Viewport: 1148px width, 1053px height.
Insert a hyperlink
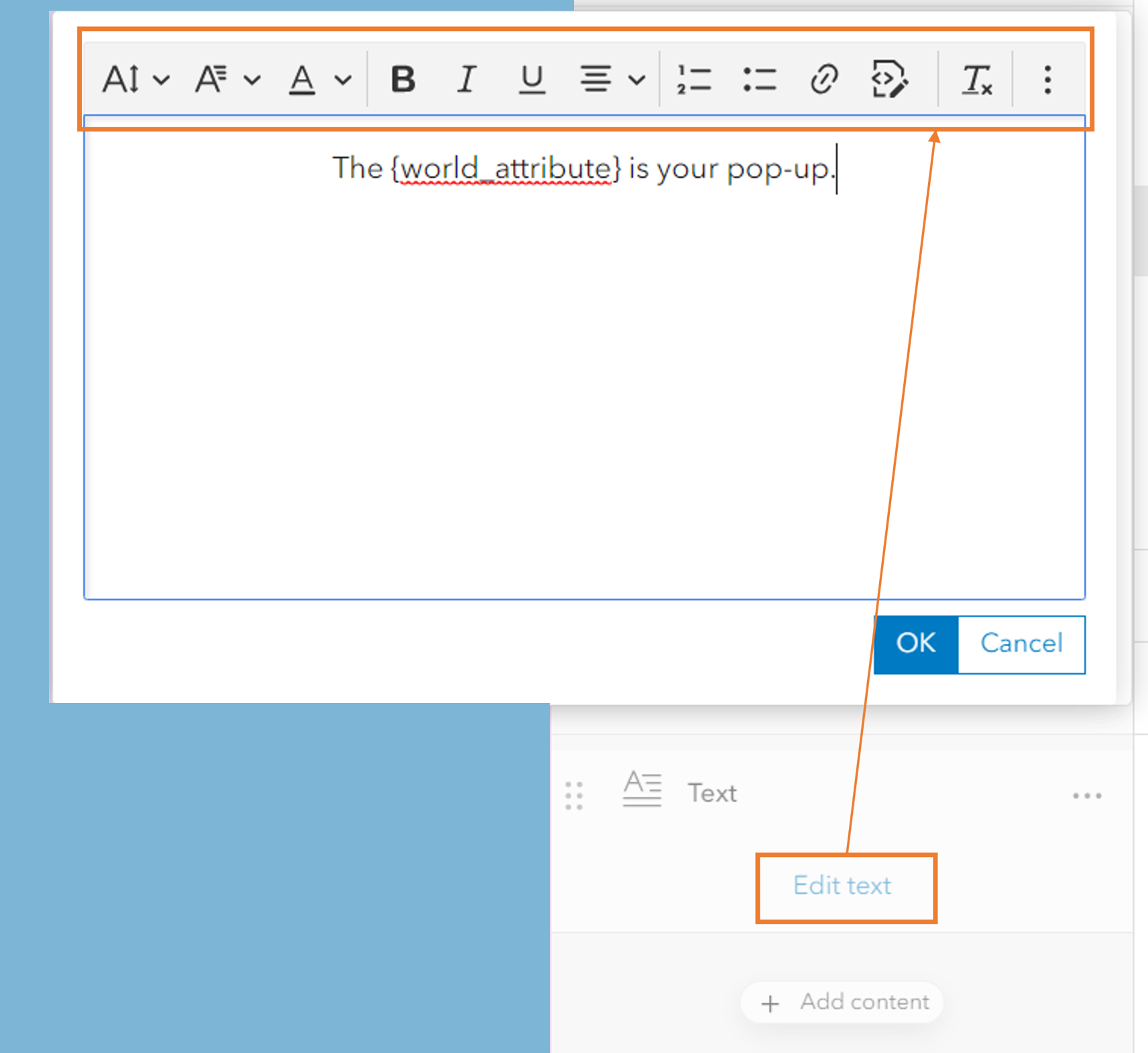823,79
